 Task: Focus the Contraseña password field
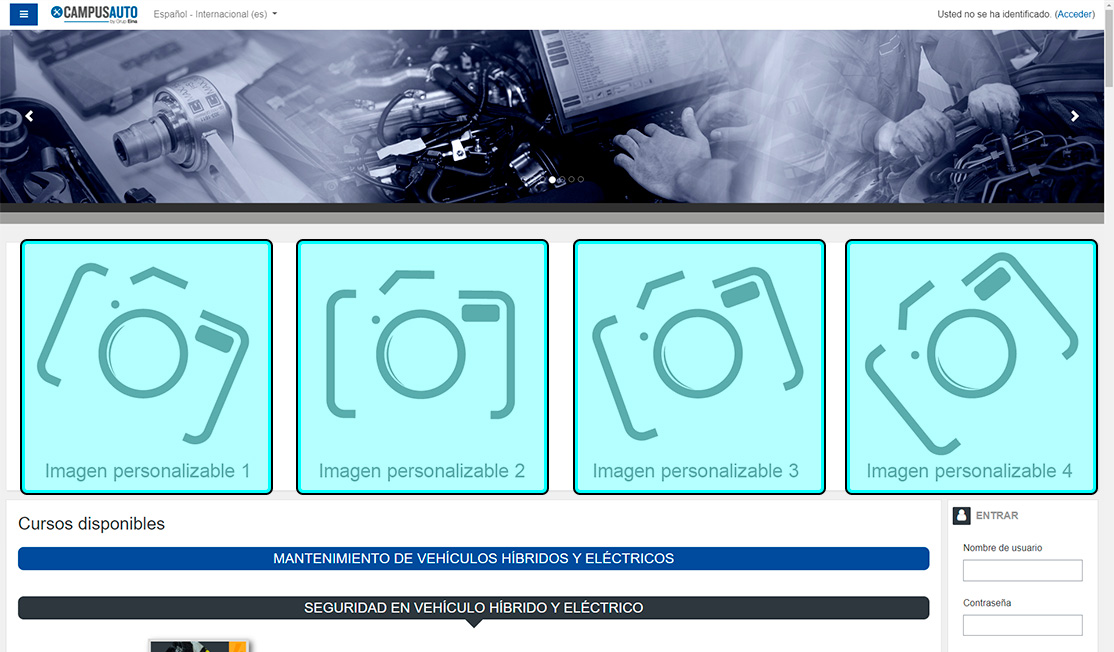point(1022,625)
